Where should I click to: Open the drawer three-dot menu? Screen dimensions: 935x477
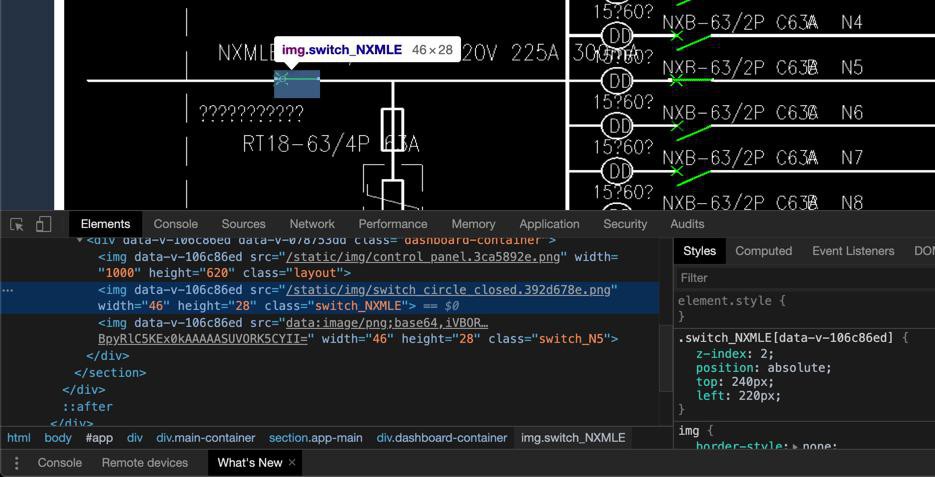pos(17,463)
